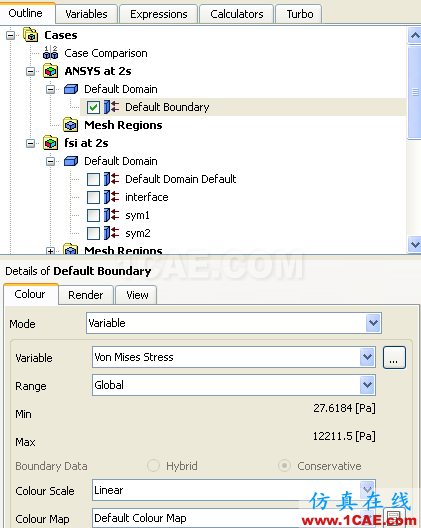This screenshot has width=421, height=528.
Task: Select the Hybrid boundary data radio button
Action: tap(153, 466)
